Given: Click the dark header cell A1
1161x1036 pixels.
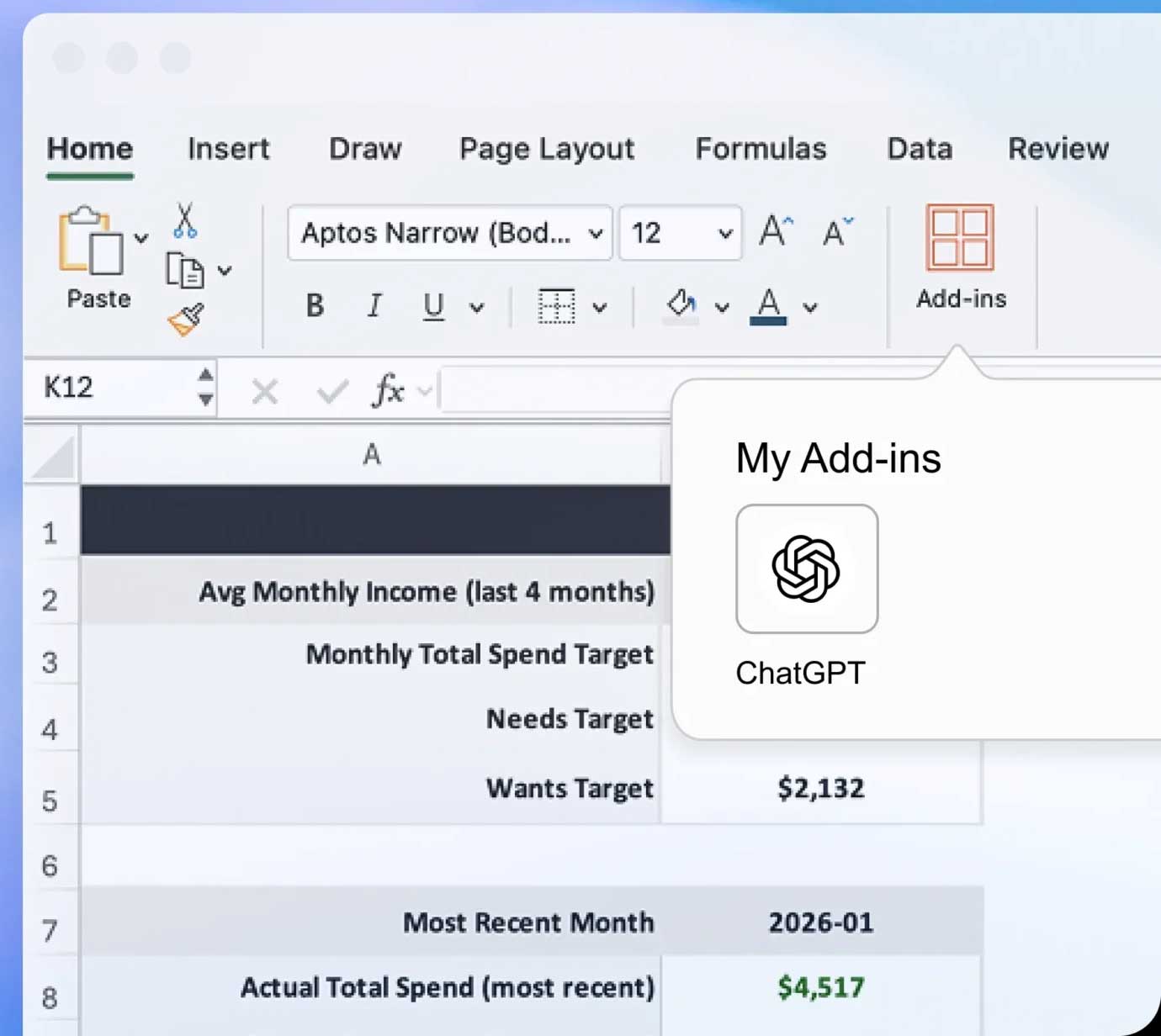Looking at the screenshot, I should point(375,520).
